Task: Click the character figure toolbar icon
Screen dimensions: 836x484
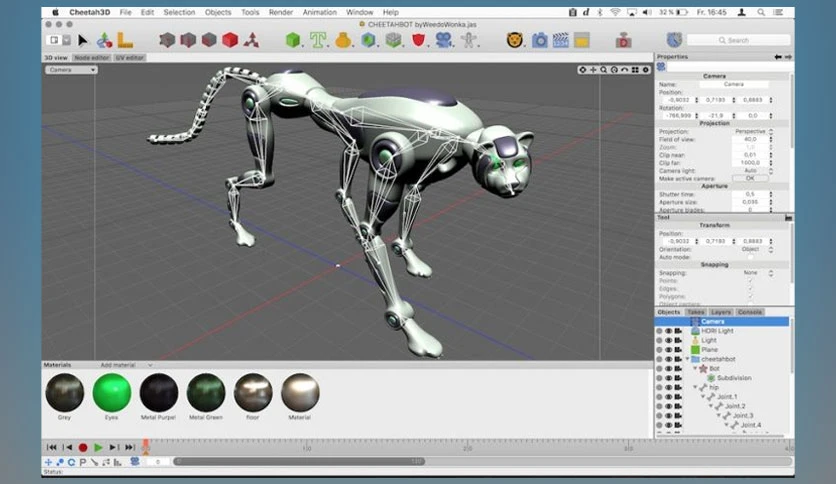Action: (x=469, y=40)
